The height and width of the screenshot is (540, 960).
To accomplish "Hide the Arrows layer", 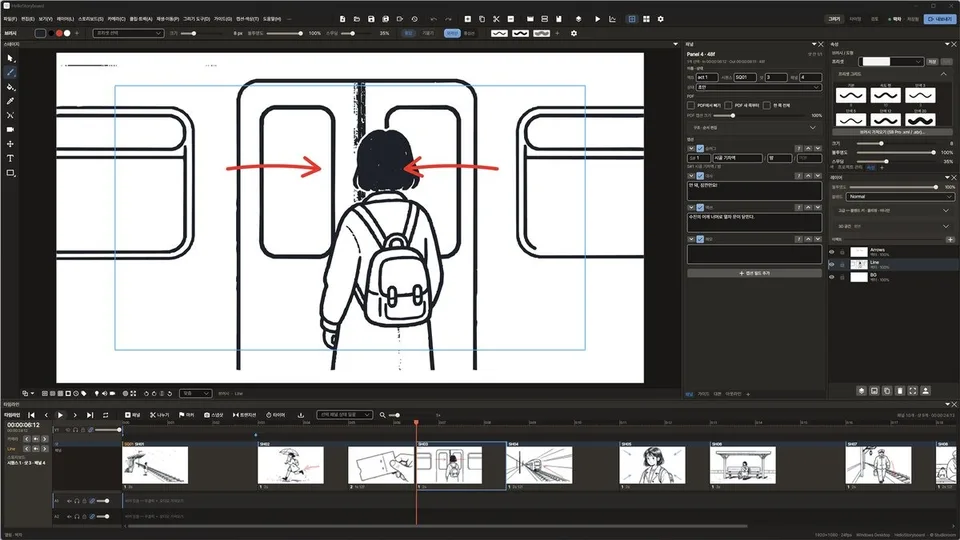I will coord(831,252).
